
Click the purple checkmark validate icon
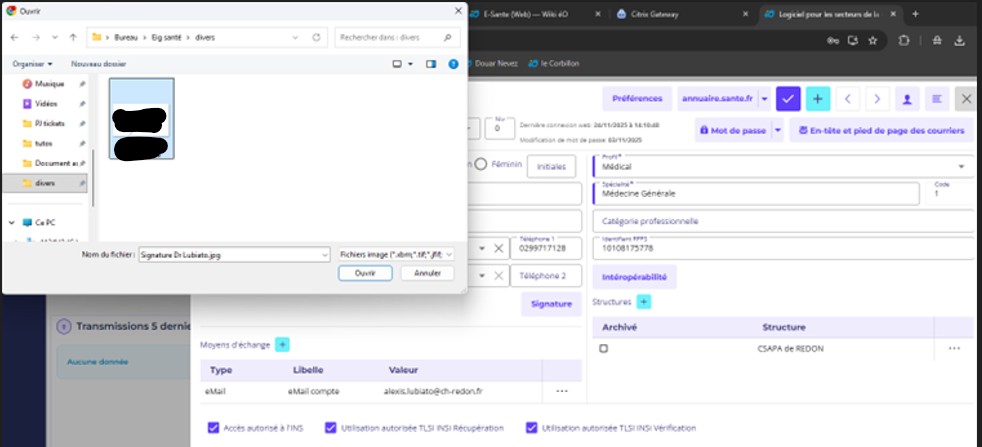point(789,98)
